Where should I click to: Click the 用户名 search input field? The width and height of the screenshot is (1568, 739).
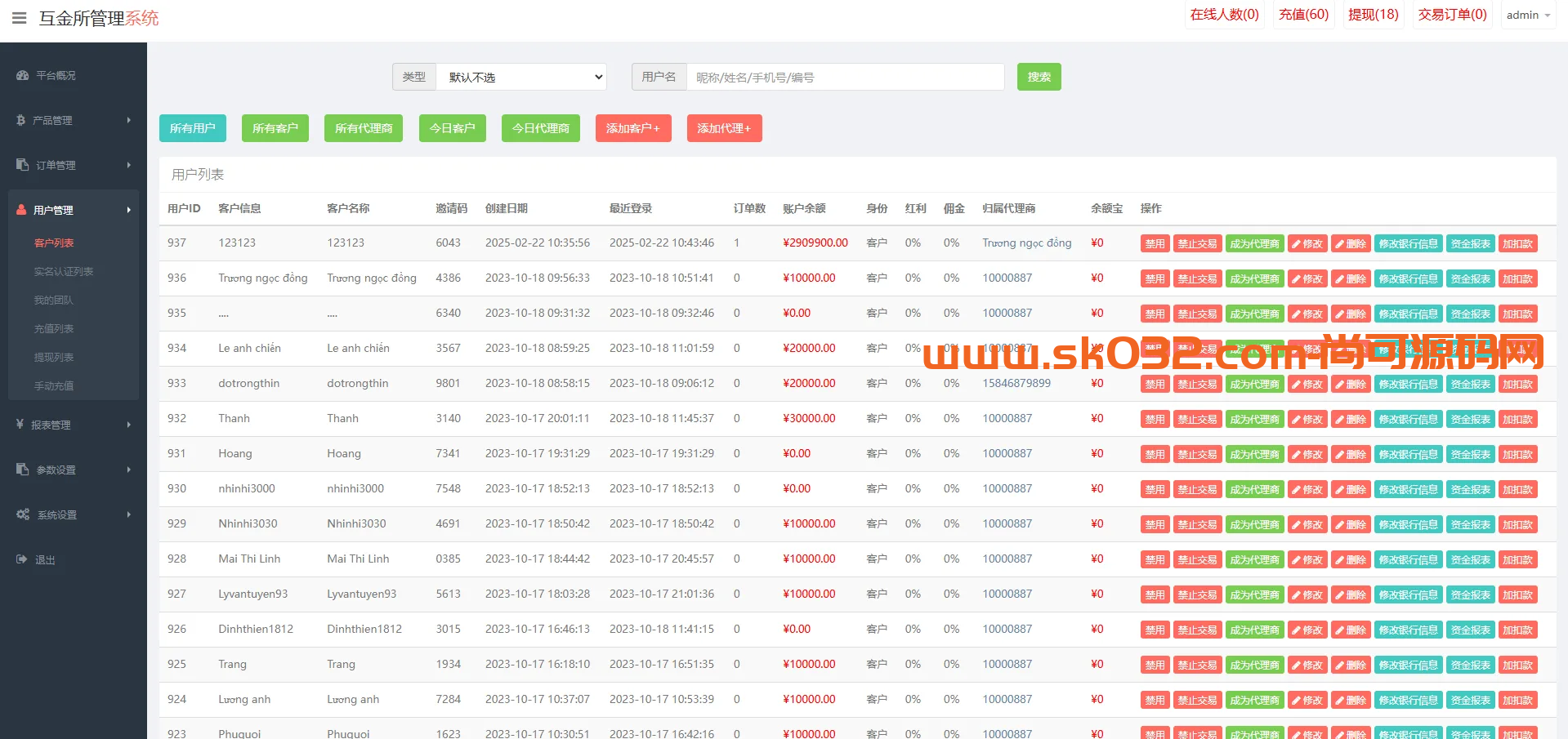(845, 77)
